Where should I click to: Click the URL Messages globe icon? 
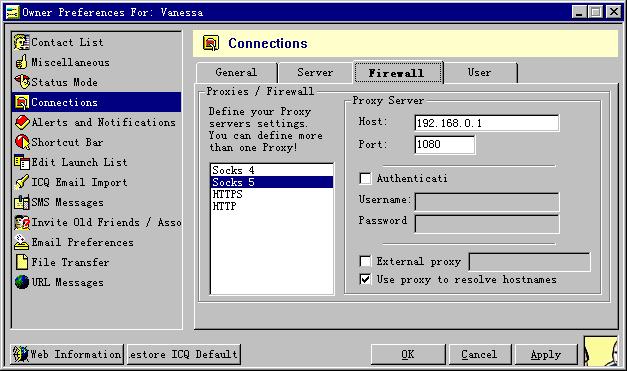click(22, 282)
